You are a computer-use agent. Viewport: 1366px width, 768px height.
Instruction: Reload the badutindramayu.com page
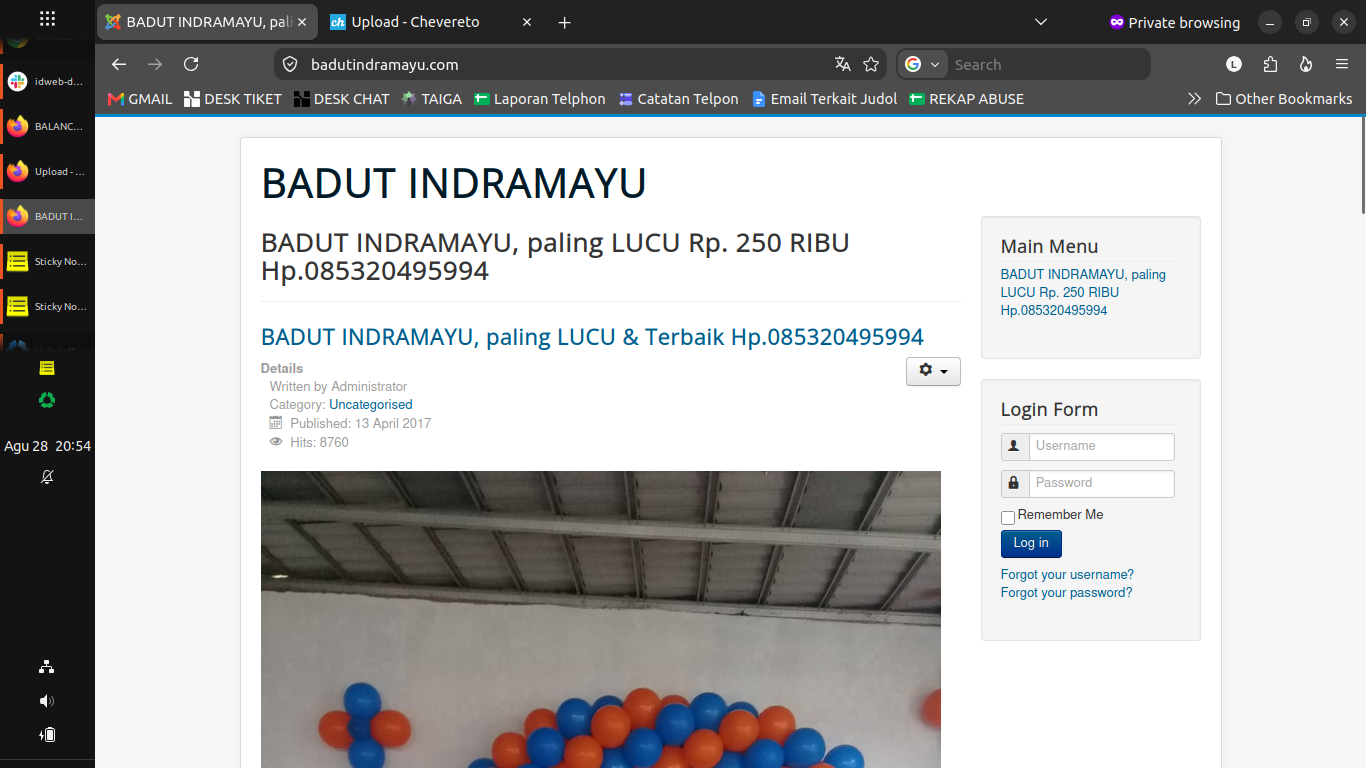191,64
